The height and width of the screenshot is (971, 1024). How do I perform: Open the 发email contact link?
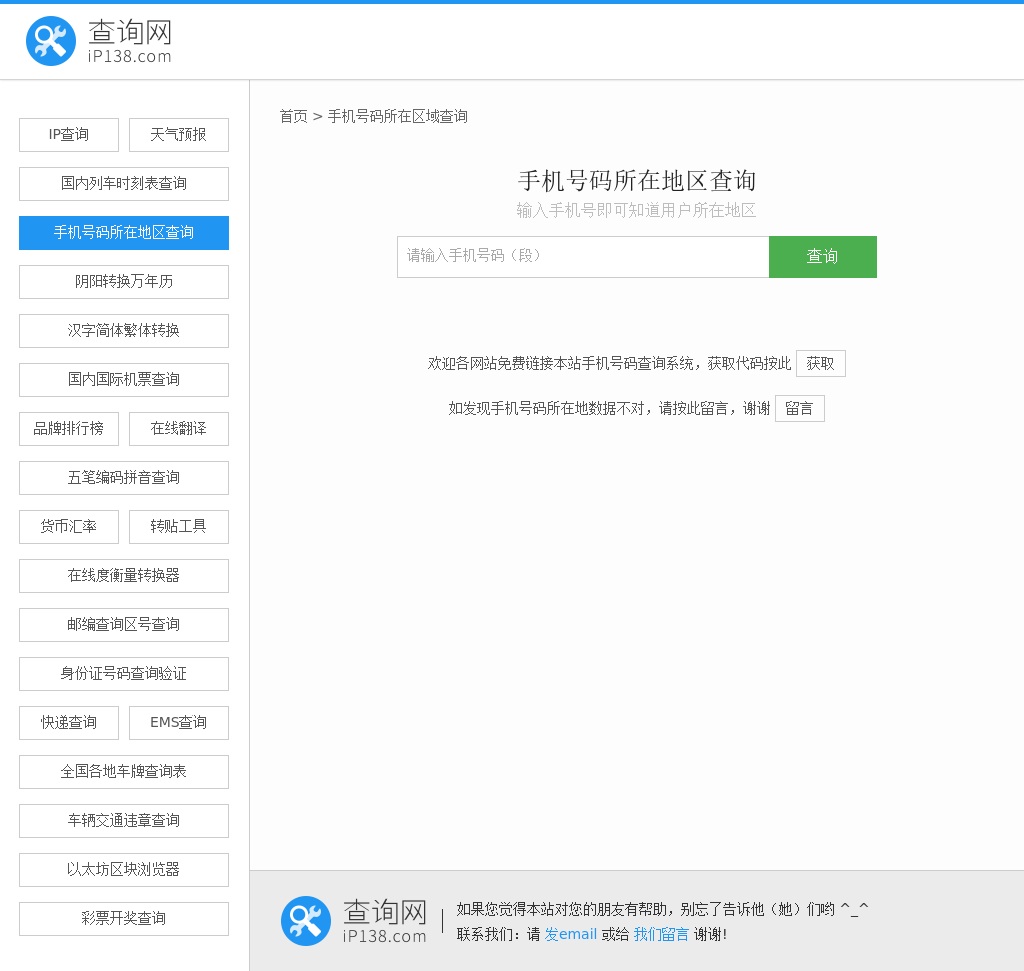pyautogui.click(x=570, y=934)
